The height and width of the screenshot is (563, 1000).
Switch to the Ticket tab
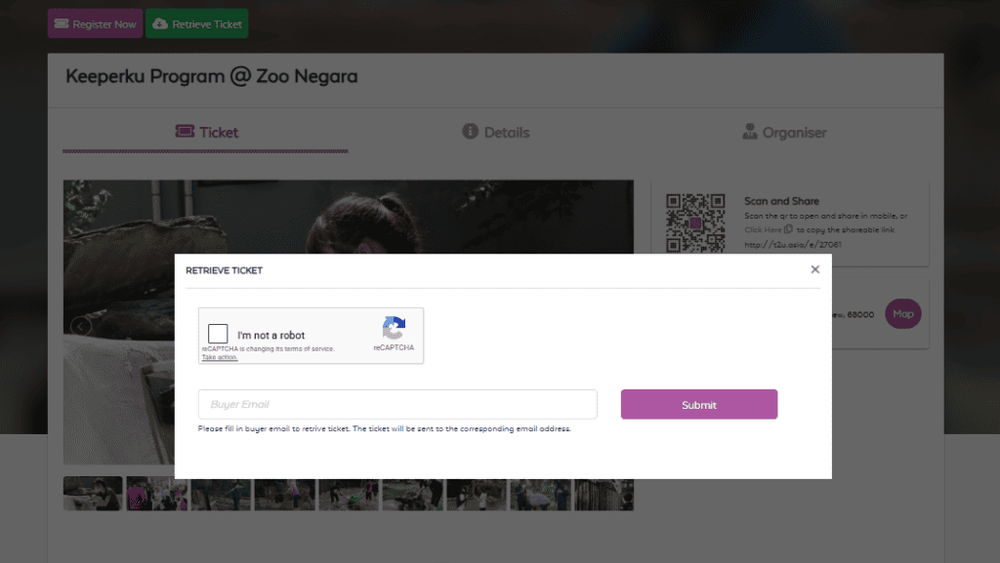(205, 133)
